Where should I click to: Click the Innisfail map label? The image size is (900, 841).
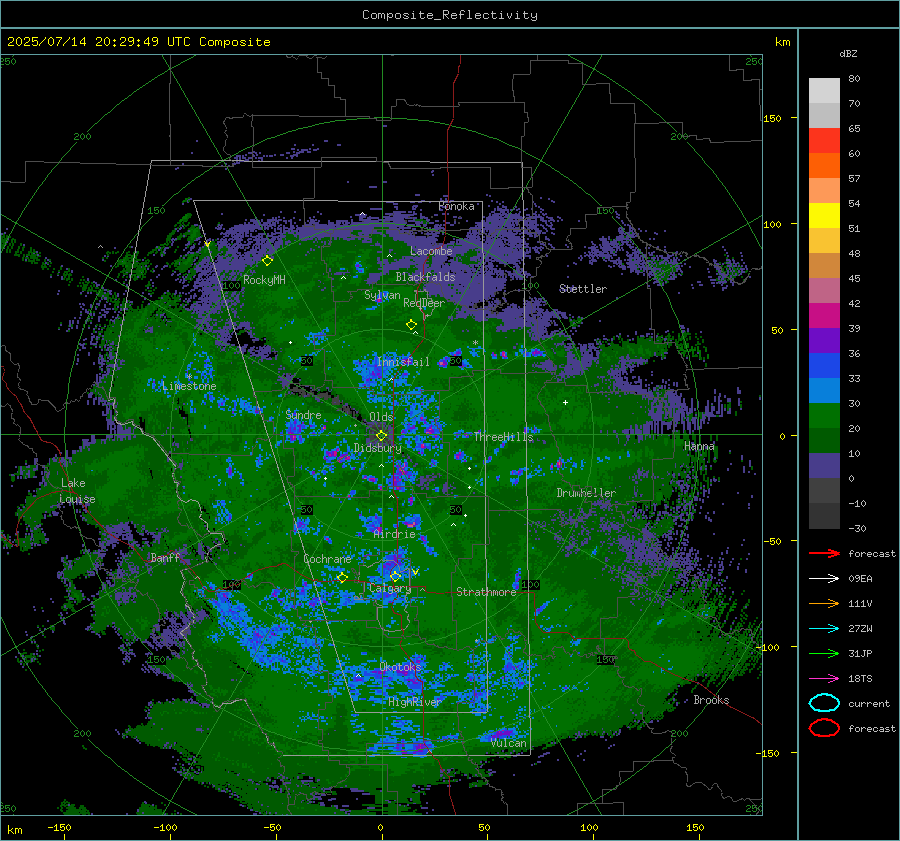pyautogui.click(x=403, y=362)
